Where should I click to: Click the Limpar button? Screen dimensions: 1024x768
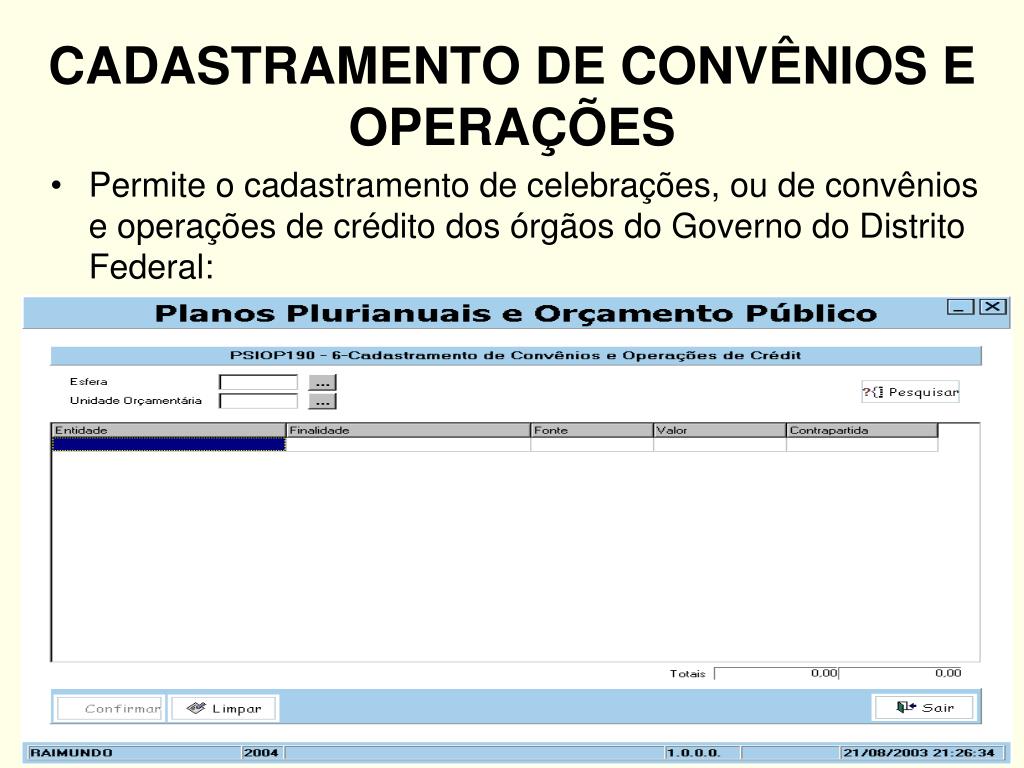pos(224,709)
